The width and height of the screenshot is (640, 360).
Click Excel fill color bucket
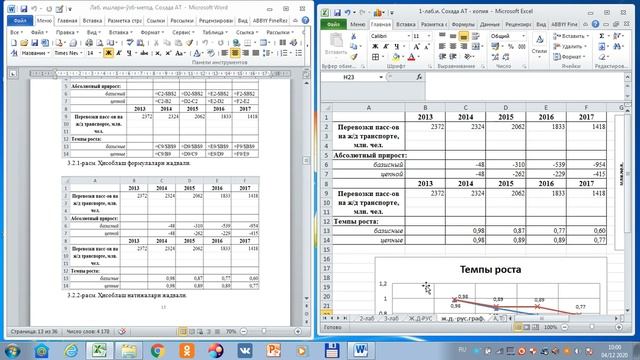[x=395, y=57]
